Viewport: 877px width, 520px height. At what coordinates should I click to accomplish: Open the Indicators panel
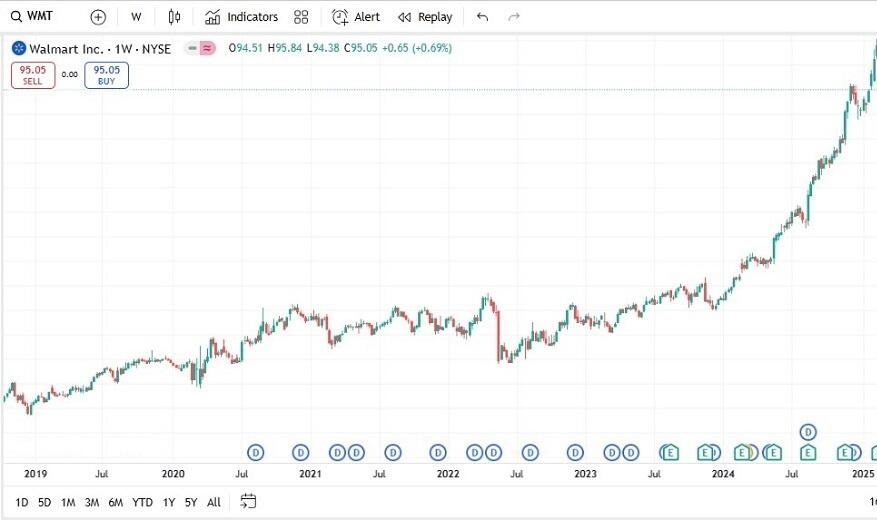(241, 17)
